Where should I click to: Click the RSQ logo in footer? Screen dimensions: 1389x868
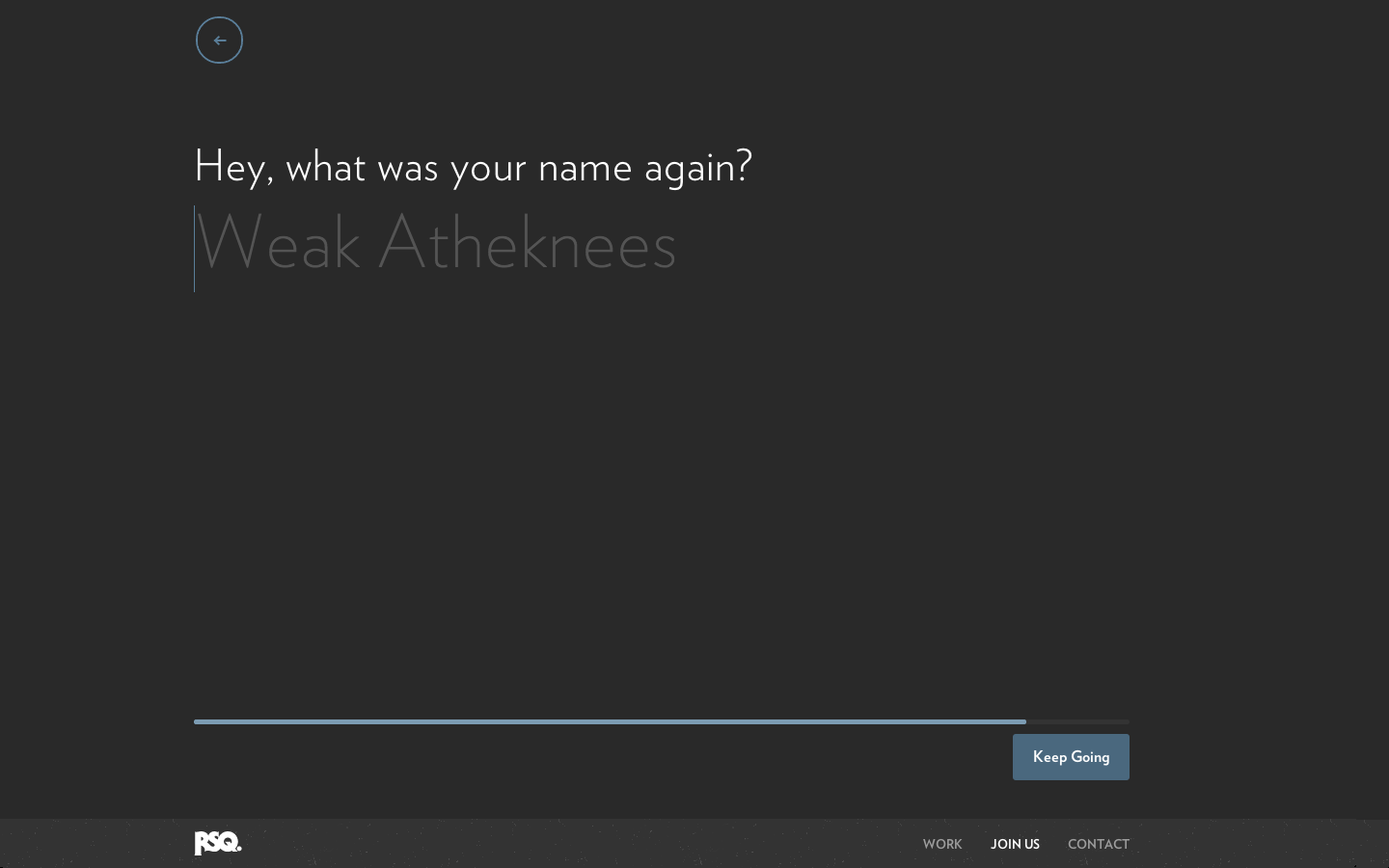pos(218,843)
